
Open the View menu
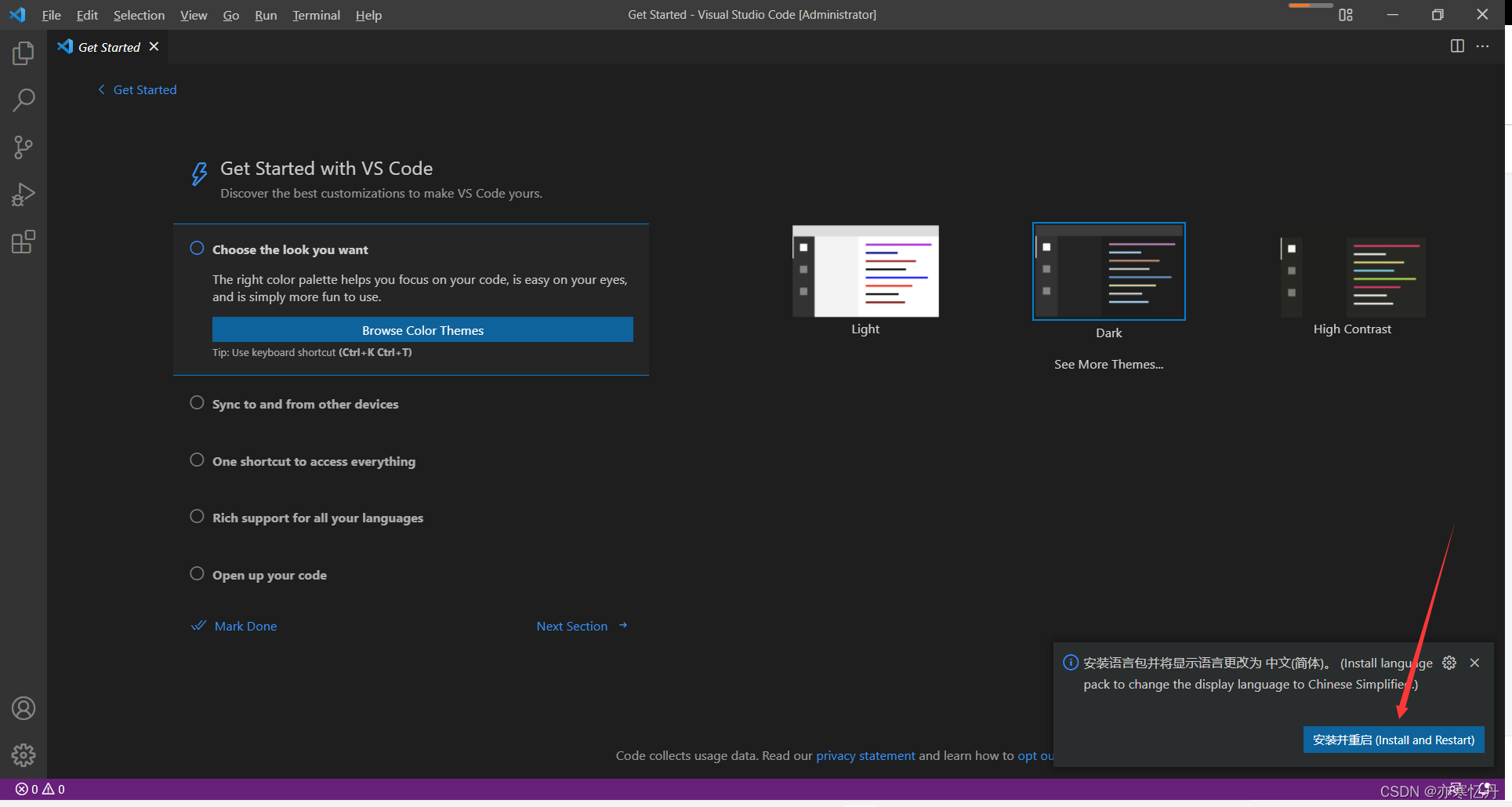(x=194, y=15)
